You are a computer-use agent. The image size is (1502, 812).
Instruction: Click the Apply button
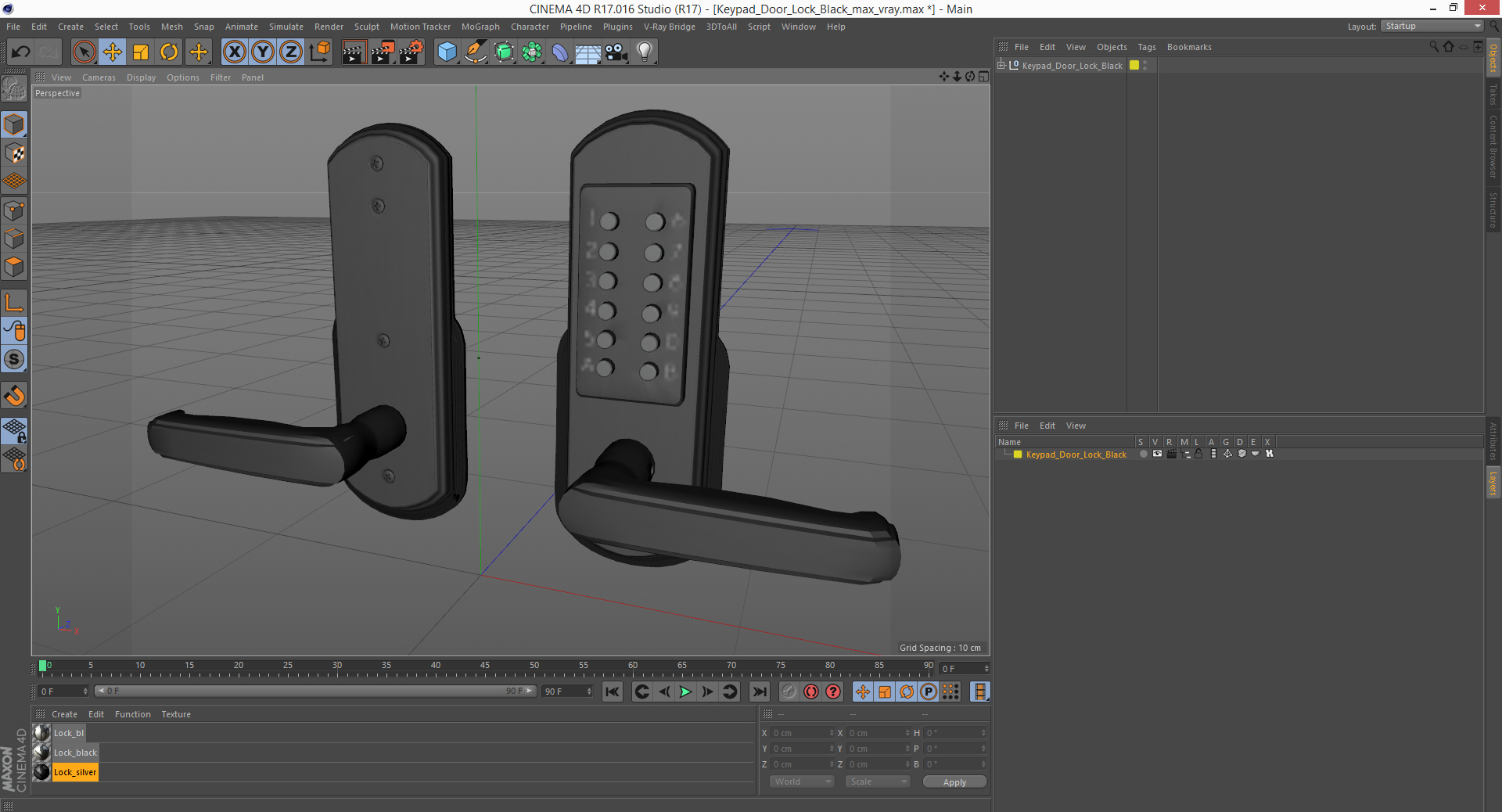[x=954, y=782]
